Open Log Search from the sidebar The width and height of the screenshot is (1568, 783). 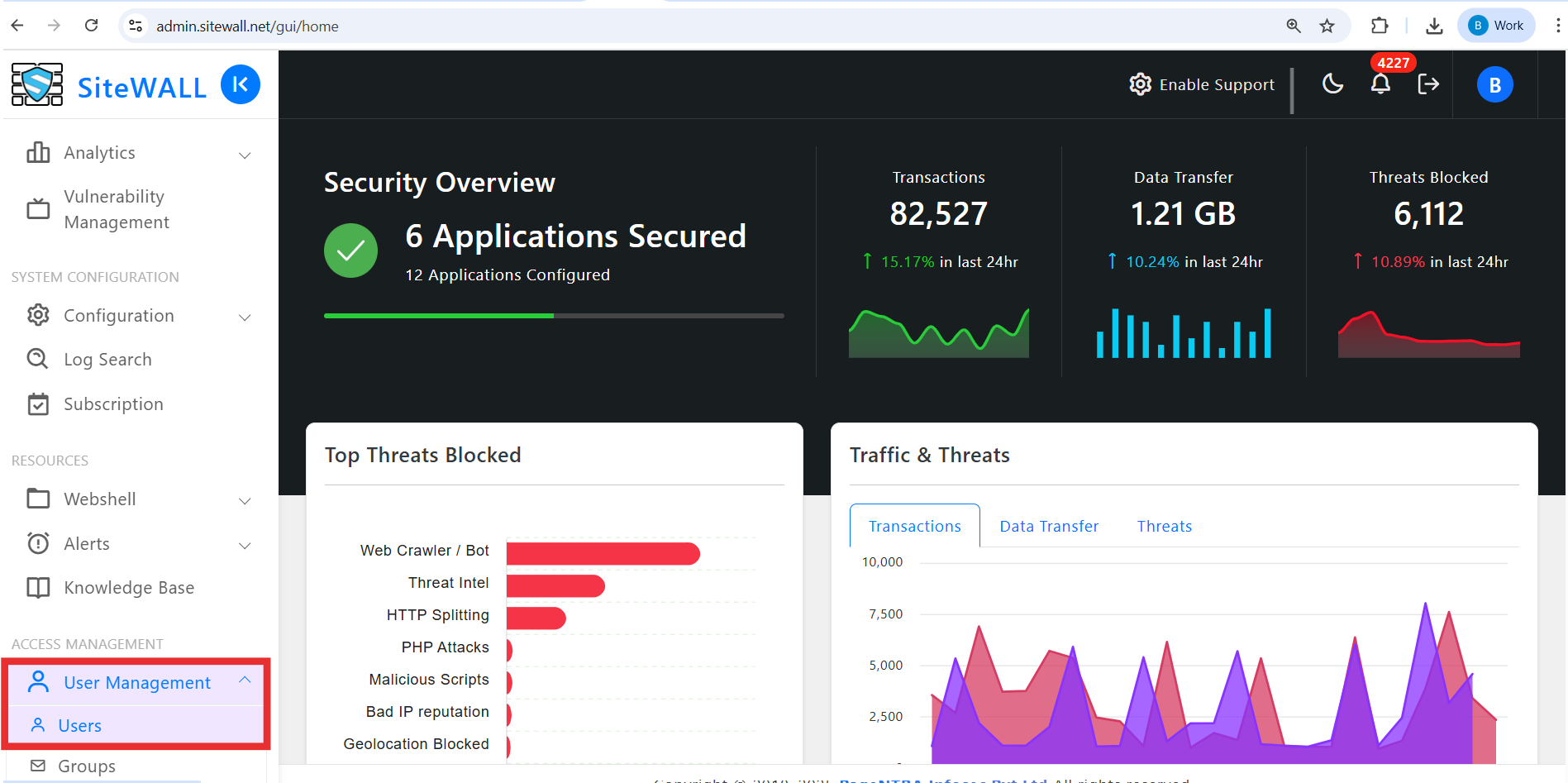click(x=107, y=360)
